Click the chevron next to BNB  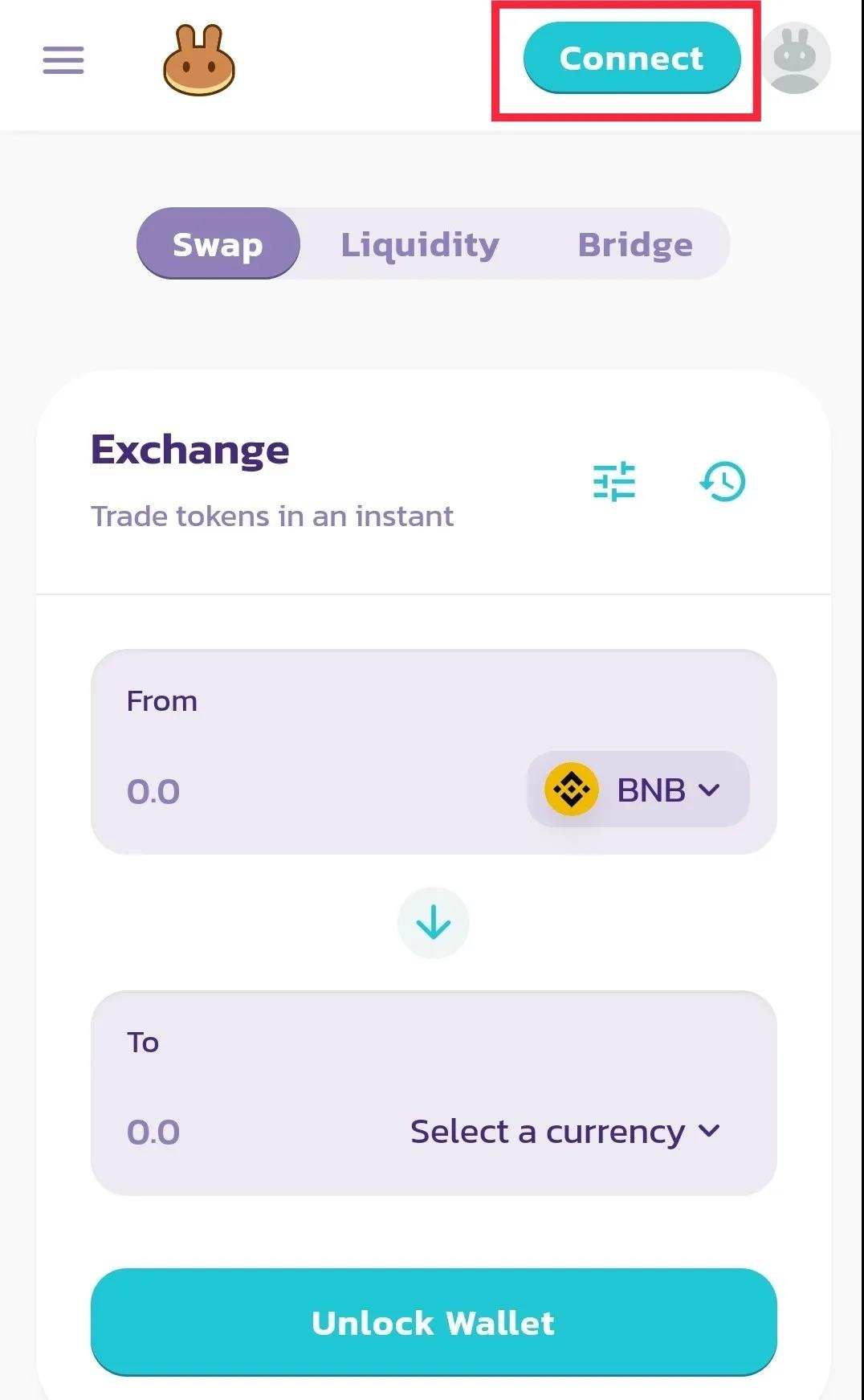click(709, 790)
